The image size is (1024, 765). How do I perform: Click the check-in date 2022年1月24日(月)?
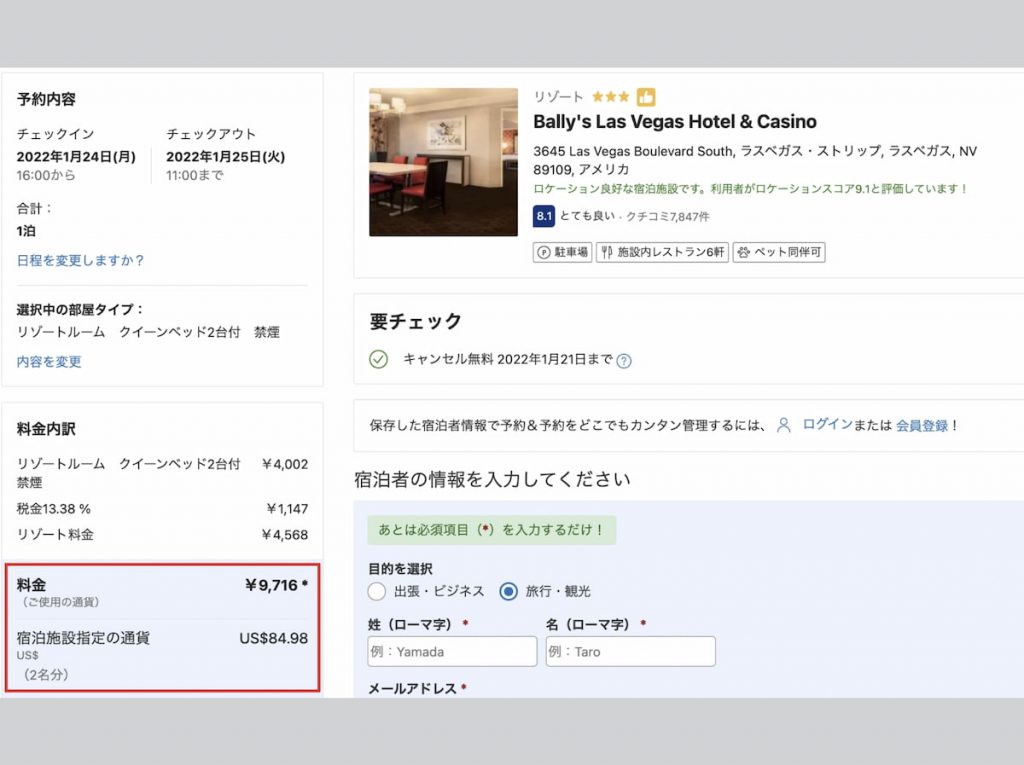(x=76, y=157)
